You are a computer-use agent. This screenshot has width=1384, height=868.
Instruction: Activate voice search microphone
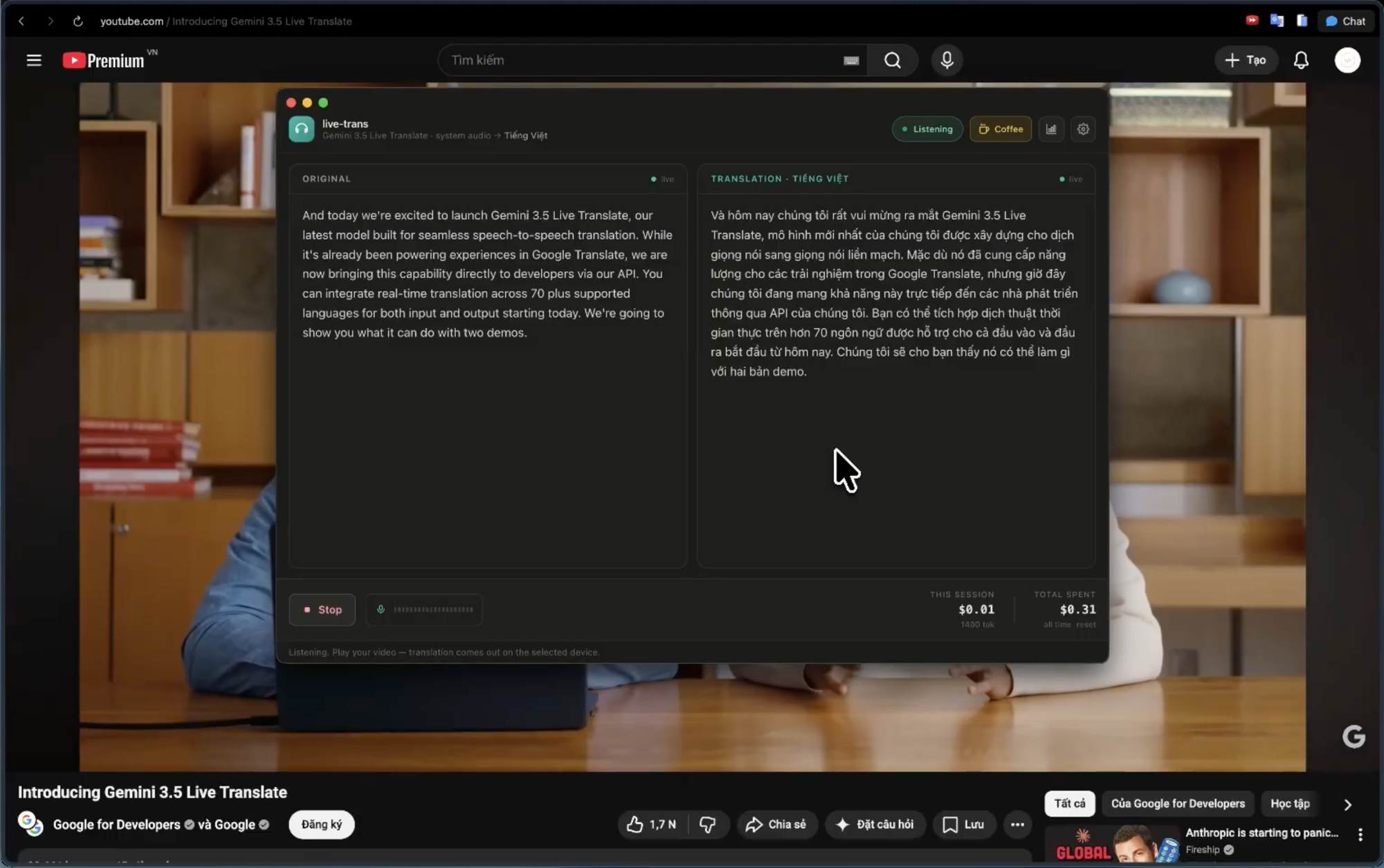coord(947,60)
